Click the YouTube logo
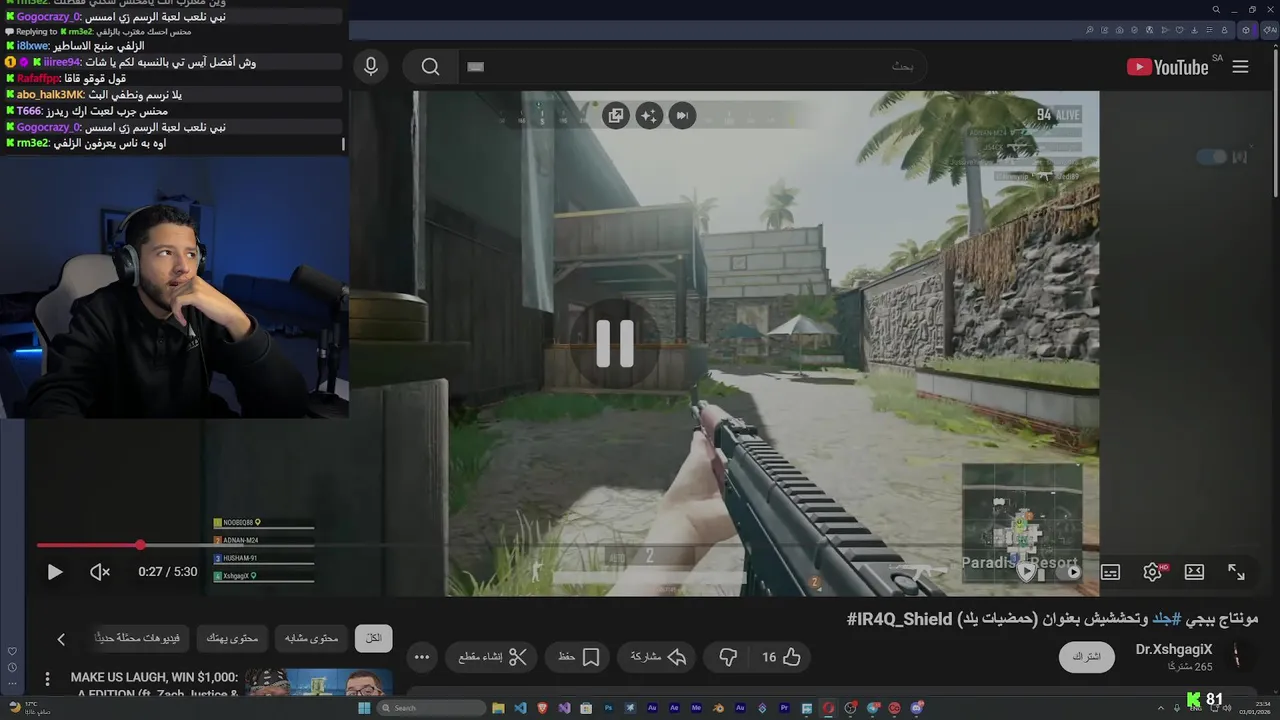The height and width of the screenshot is (720, 1280). pos(1168,67)
